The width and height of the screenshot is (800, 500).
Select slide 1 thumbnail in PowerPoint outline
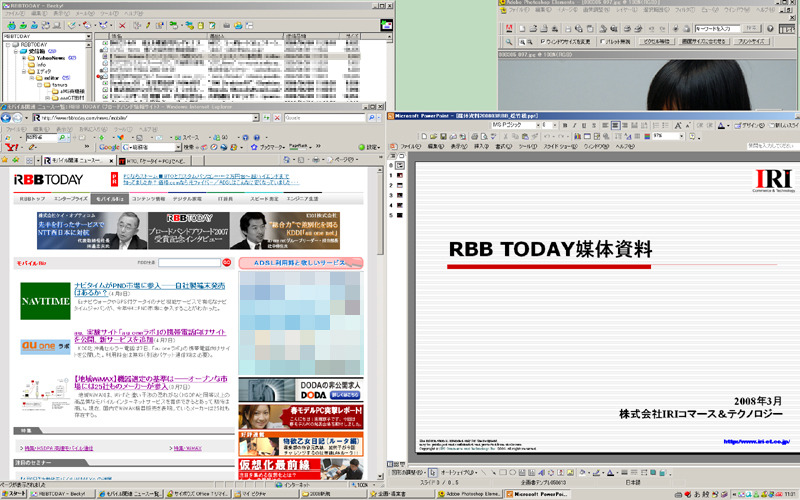[x=399, y=176]
